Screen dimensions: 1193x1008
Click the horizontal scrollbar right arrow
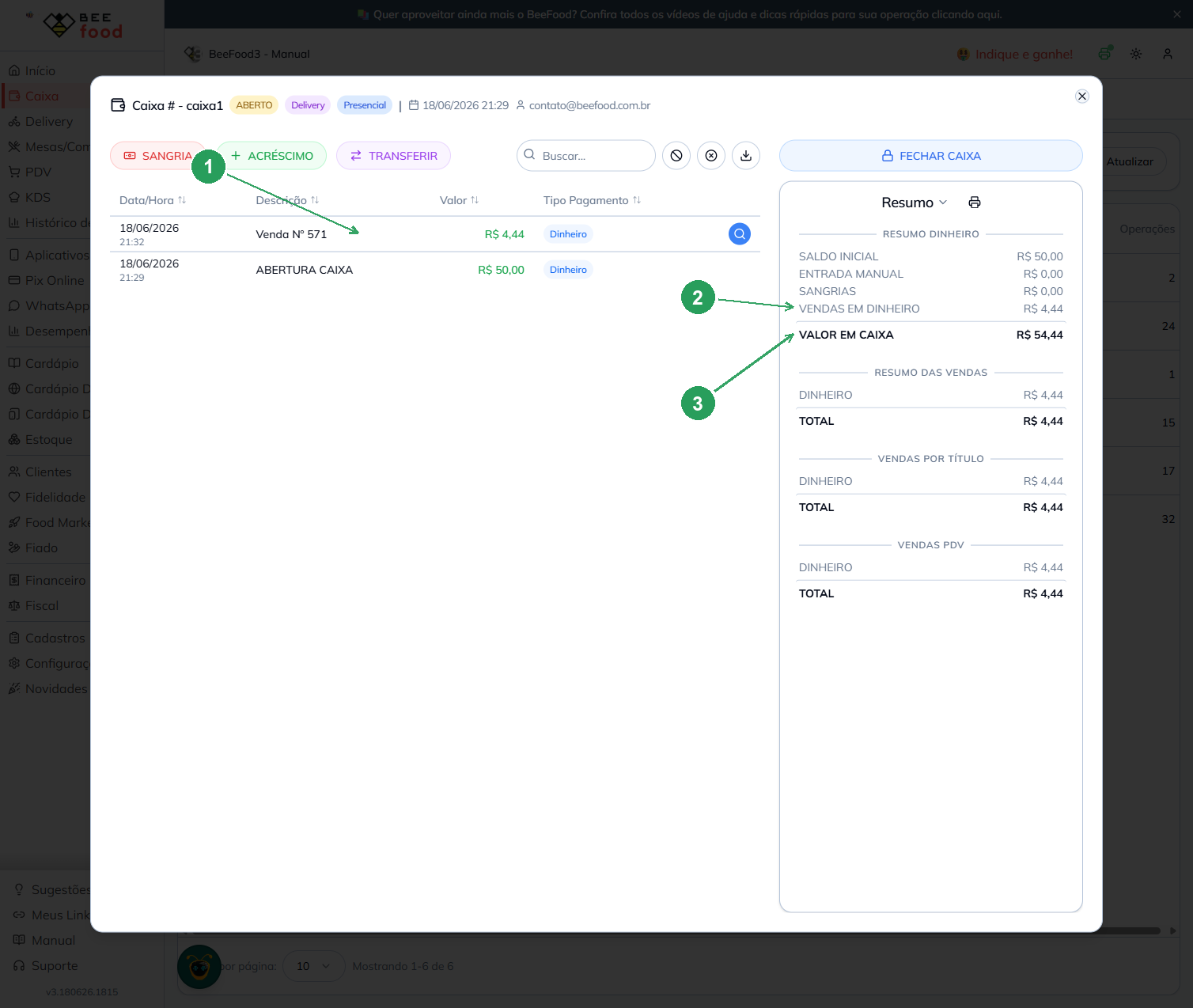click(x=1173, y=930)
